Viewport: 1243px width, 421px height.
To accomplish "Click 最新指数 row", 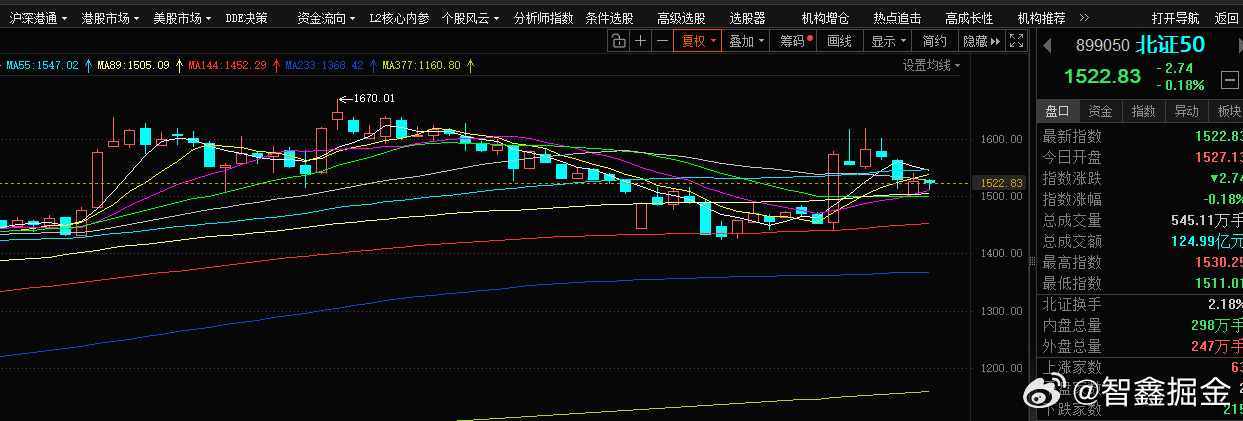I will pyautogui.click(x=1140, y=136).
